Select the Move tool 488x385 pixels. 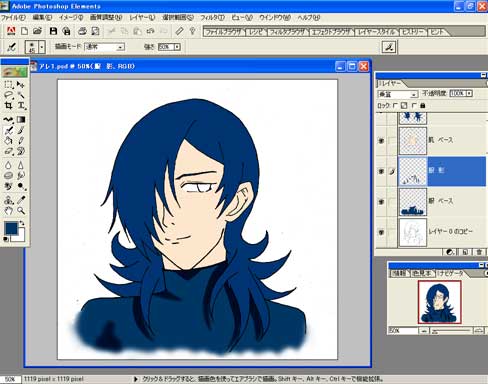click(x=21, y=85)
